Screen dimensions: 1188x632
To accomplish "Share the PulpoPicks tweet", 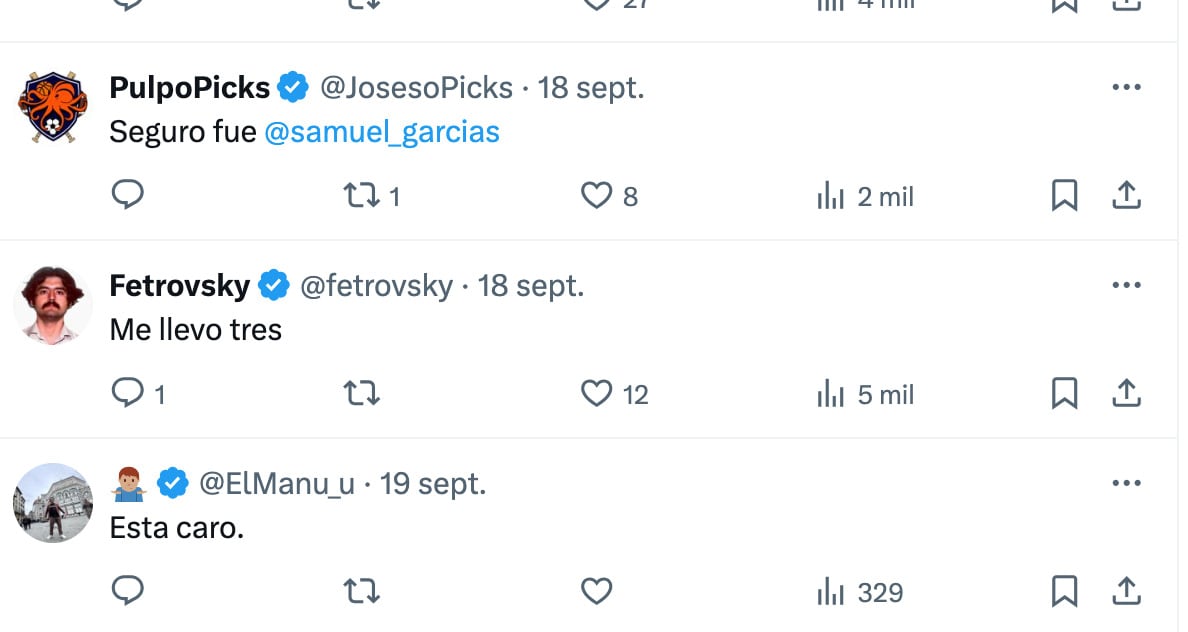I will pos(1126,196).
